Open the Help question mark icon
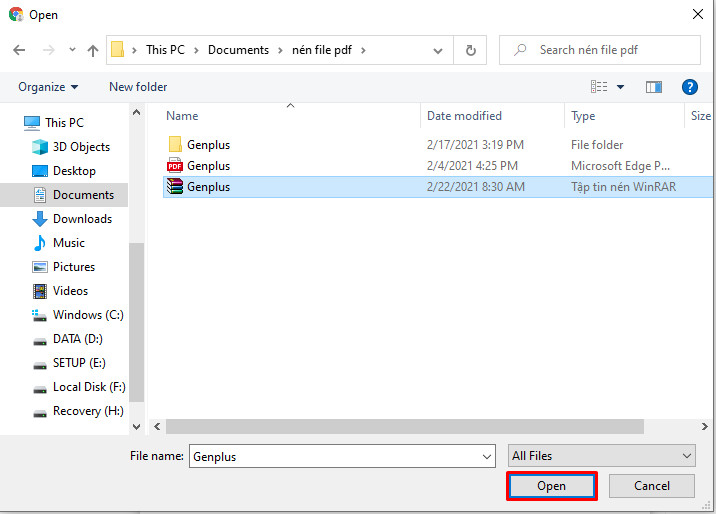This screenshot has height=514, width=716. pyautogui.click(x=689, y=87)
